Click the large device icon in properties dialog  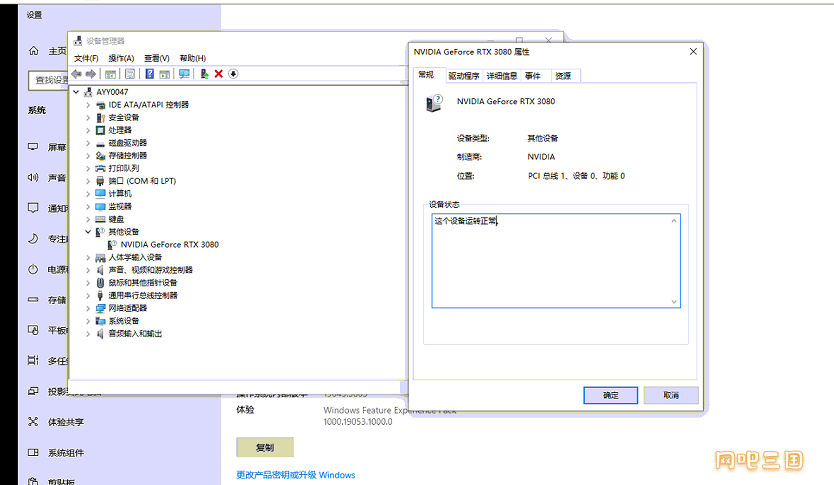click(434, 102)
